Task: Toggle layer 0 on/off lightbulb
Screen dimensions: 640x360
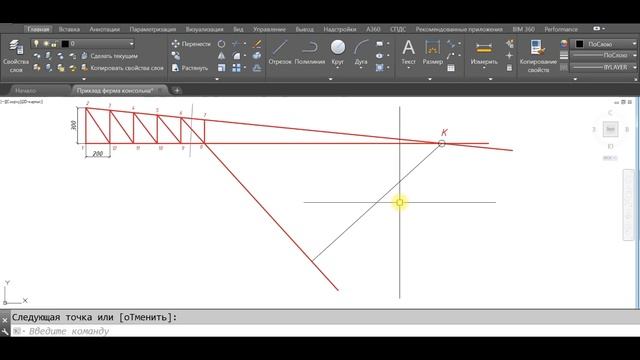Action: click(36, 44)
